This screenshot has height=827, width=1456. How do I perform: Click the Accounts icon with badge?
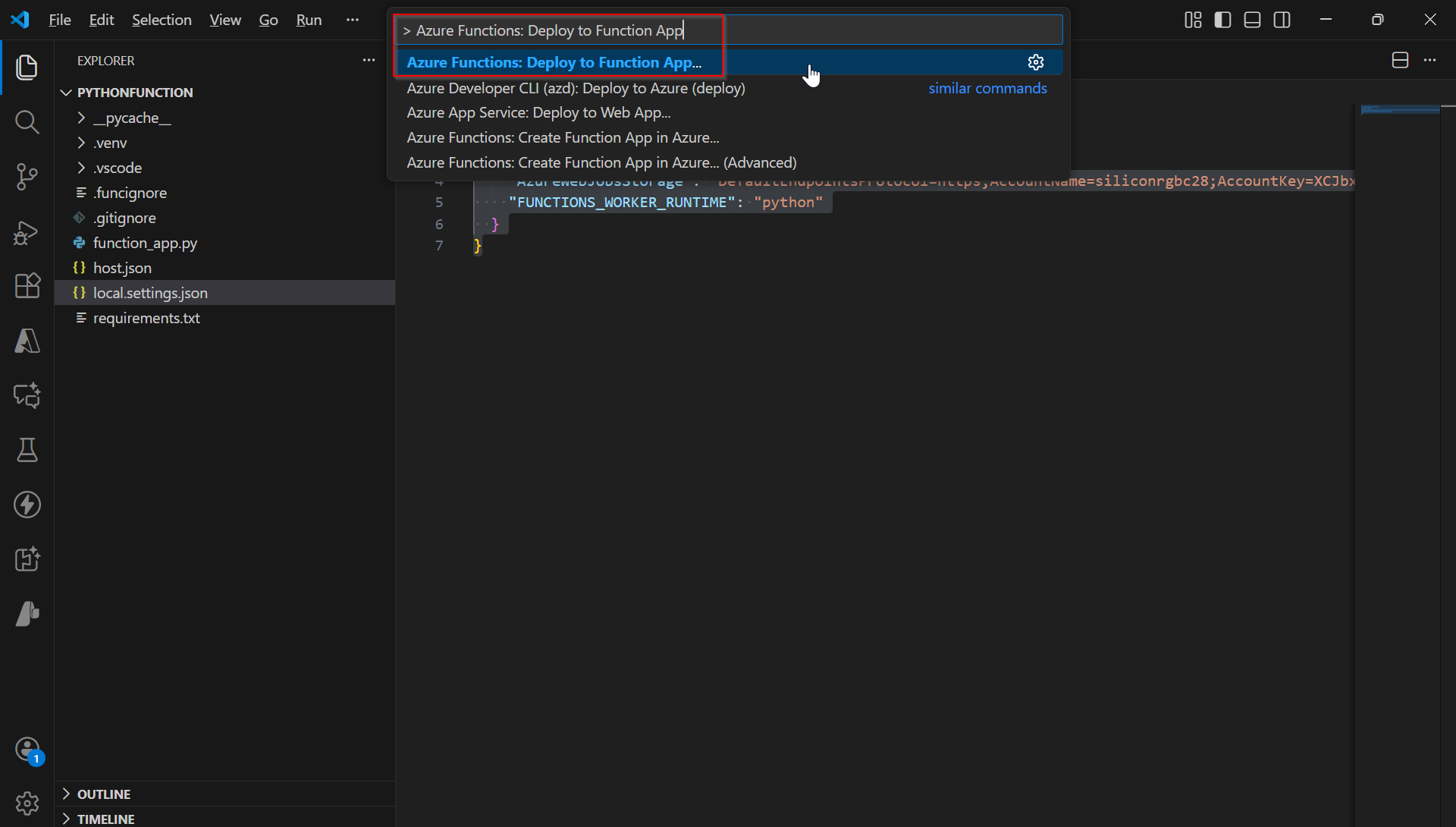[x=27, y=750]
